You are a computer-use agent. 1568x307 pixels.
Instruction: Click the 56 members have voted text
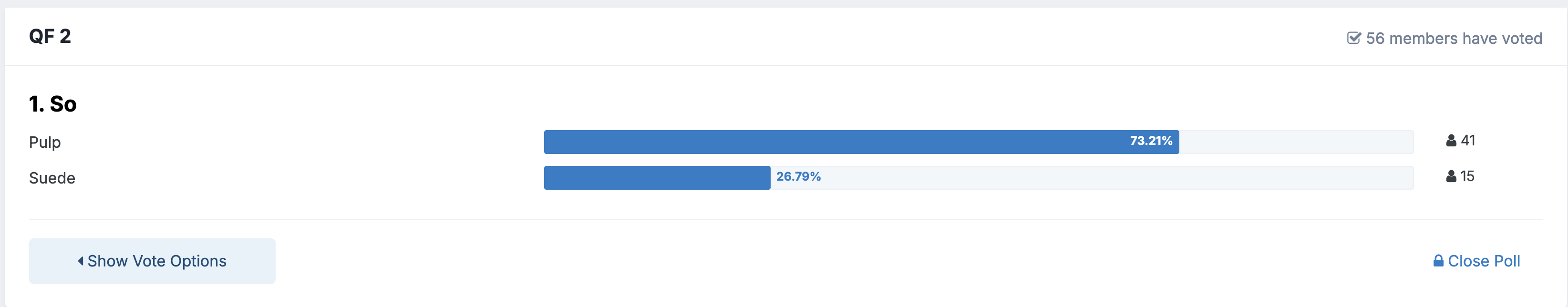pyautogui.click(x=1454, y=38)
